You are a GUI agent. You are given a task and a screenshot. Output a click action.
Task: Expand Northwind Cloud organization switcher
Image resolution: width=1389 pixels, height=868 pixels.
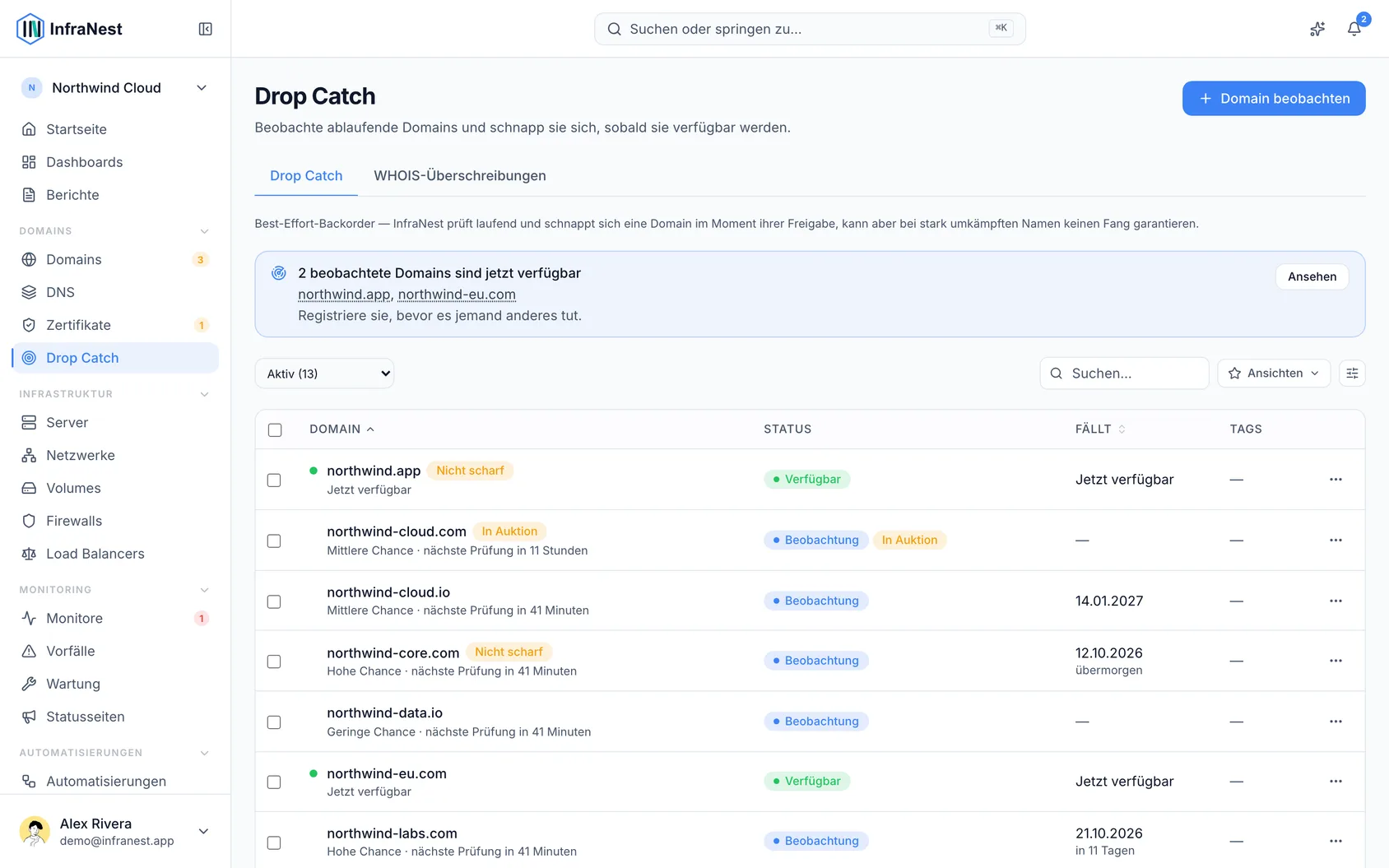115,88
